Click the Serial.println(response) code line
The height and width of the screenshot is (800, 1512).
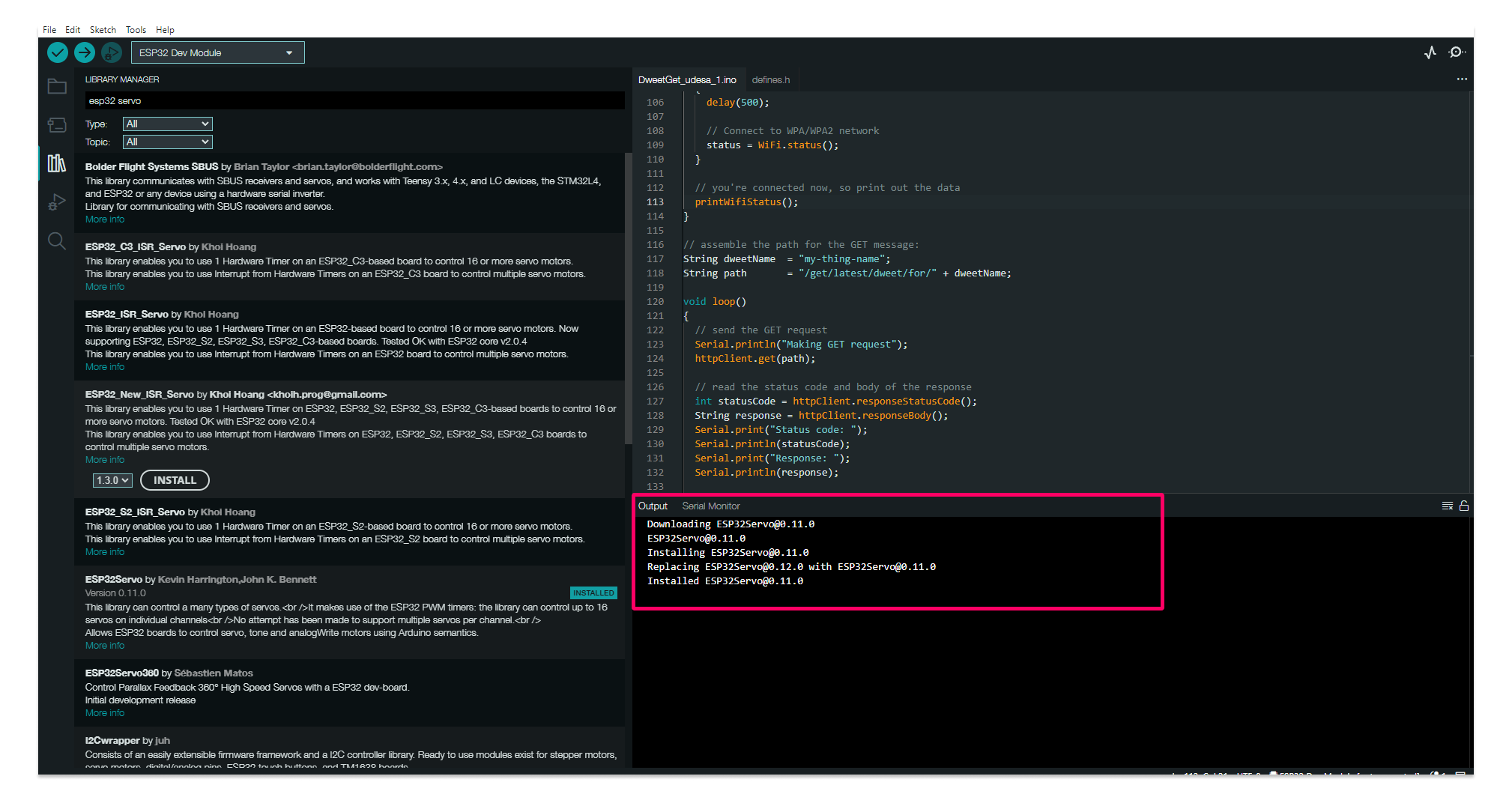click(x=766, y=473)
